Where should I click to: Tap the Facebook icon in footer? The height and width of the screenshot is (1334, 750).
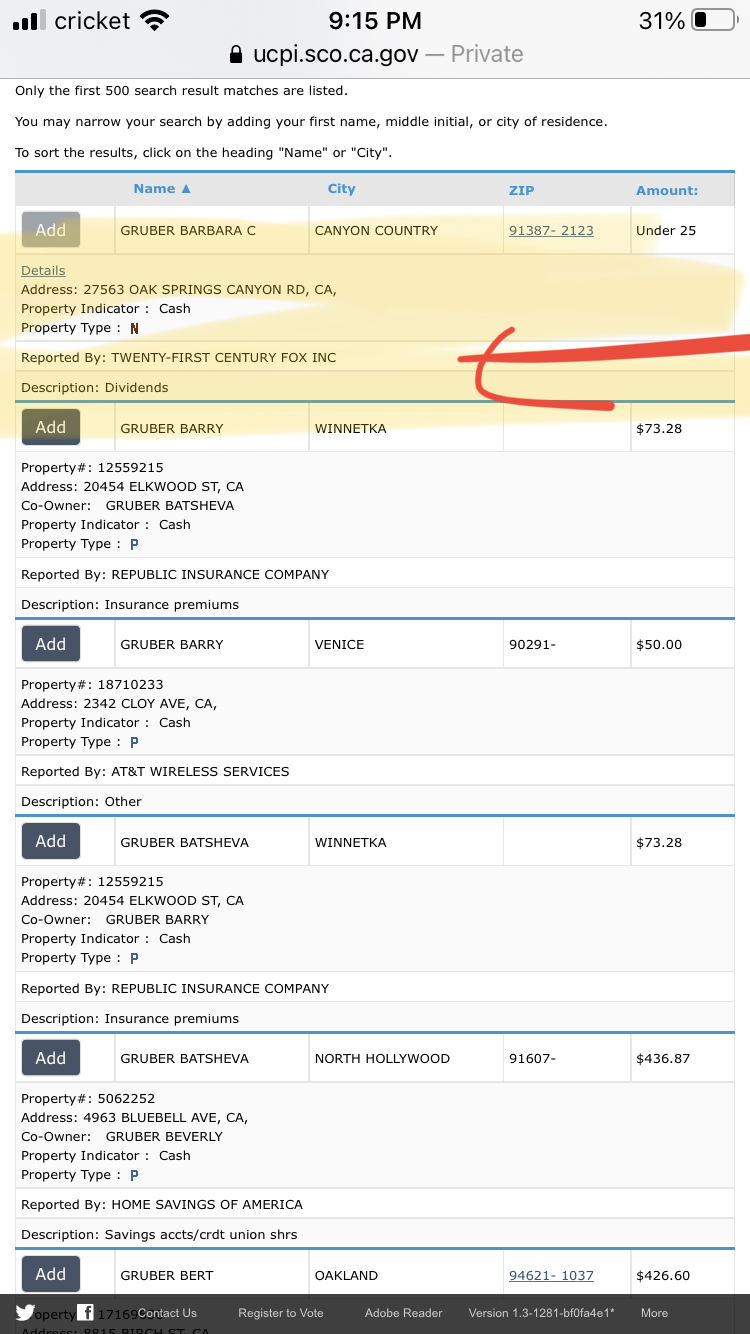pyautogui.click(x=86, y=1313)
